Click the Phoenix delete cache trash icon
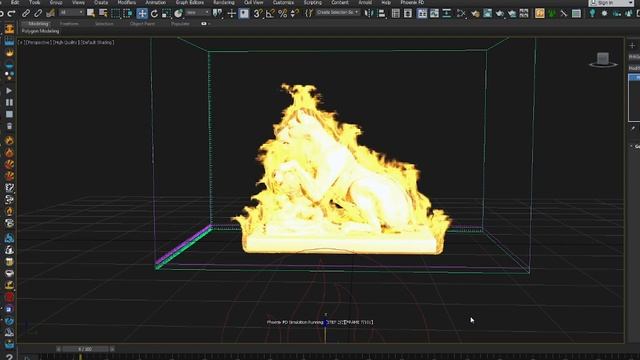The image size is (640, 360). click(x=9, y=126)
